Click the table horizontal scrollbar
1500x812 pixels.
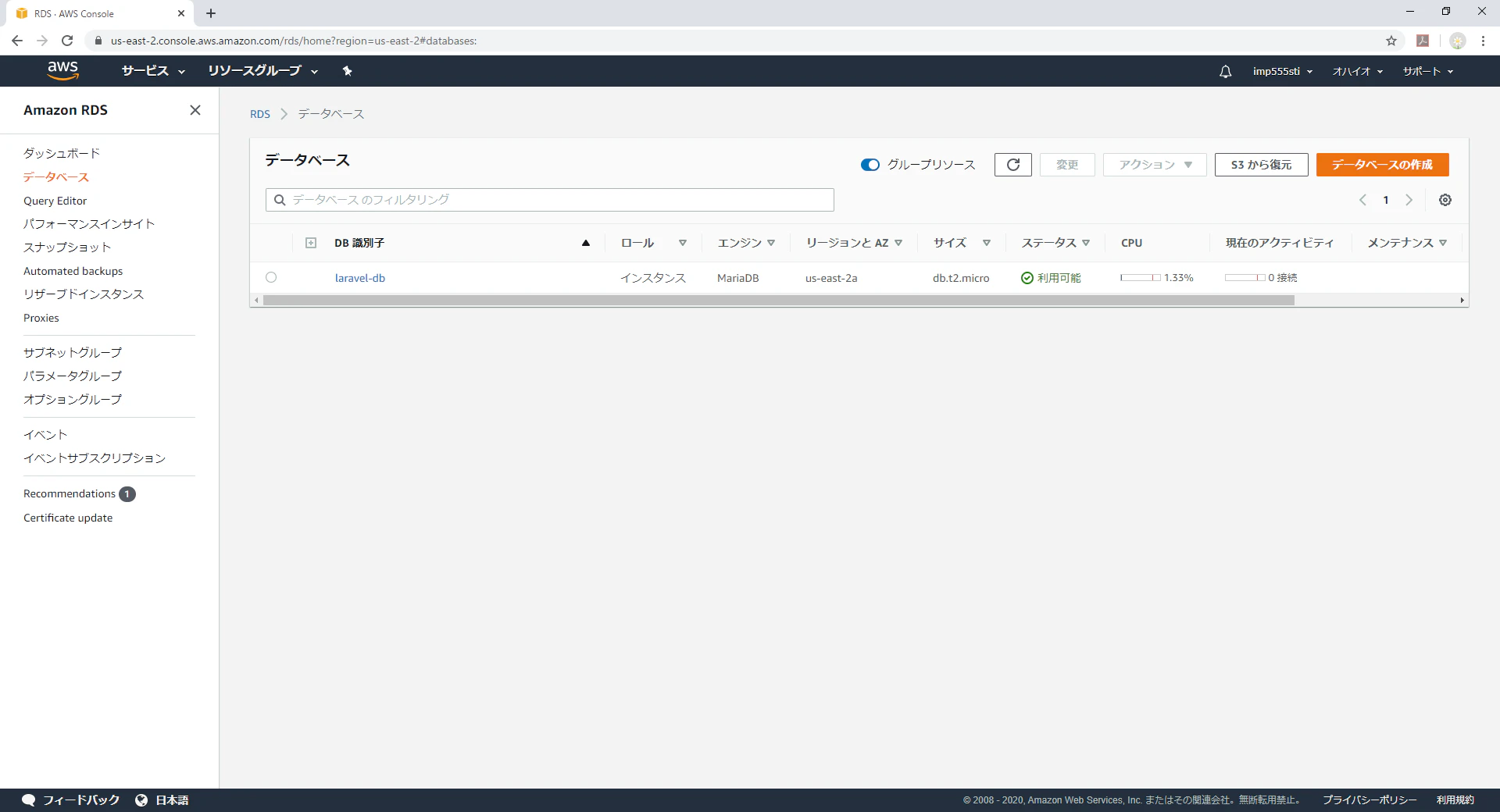pos(779,300)
